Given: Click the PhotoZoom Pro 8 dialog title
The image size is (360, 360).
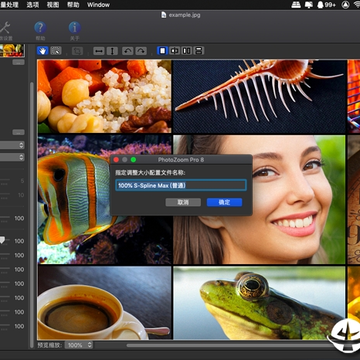Looking at the screenshot, I should (181, 160).
